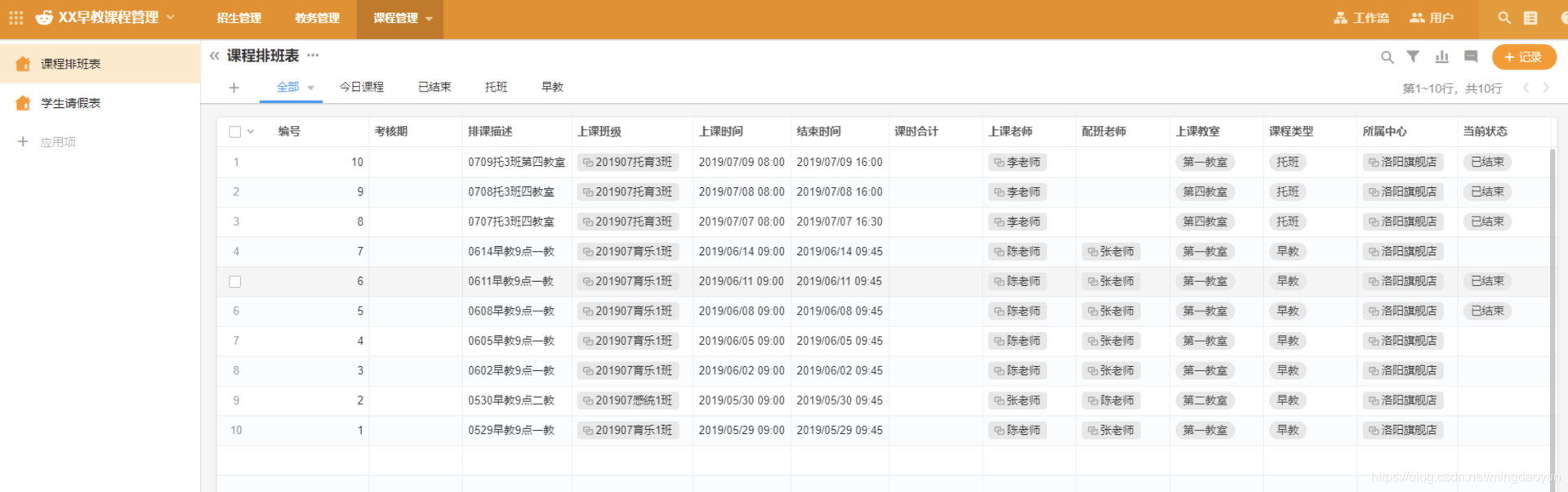Expand the select-all checkbox dropdown arrow
This screenshot has width=1568, height=492.
pyautogui.click(x=251, y=132)
